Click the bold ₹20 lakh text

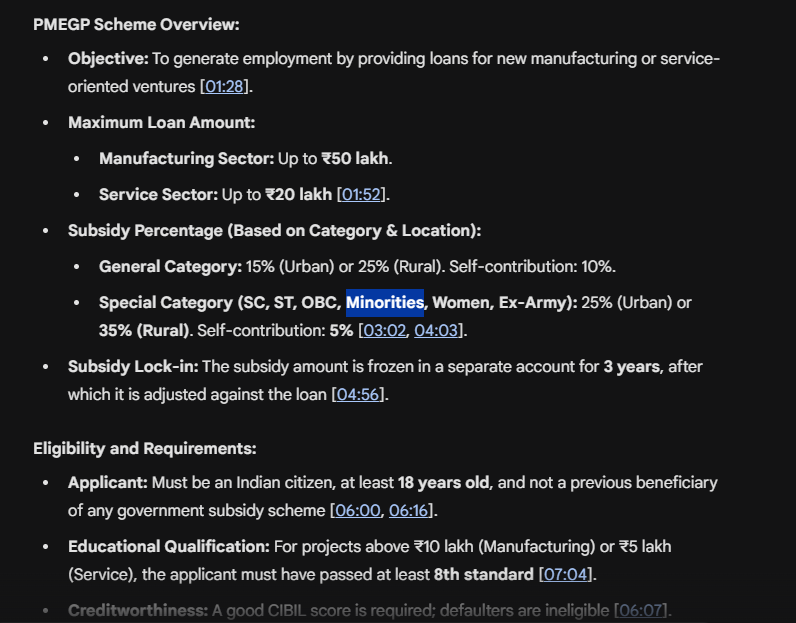click(x=298, y=194)
